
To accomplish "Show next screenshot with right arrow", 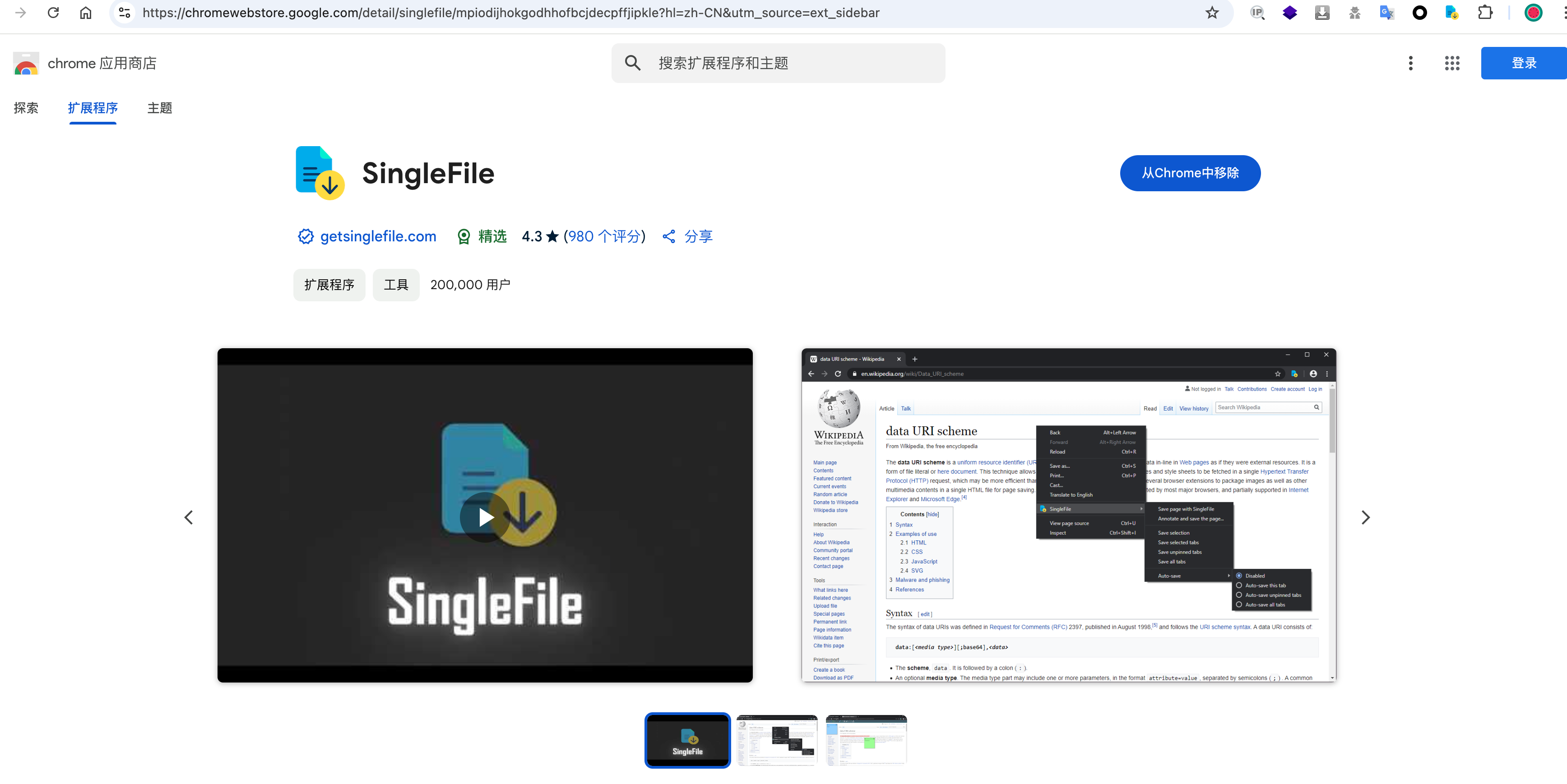I will 1365,517.
